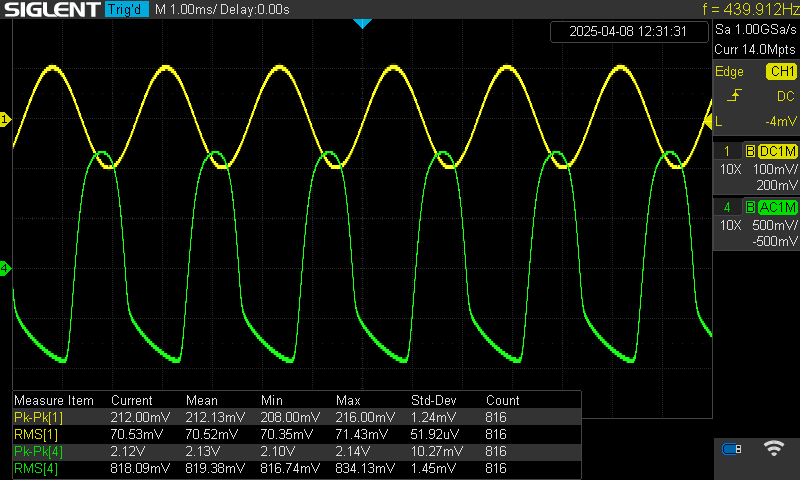The image size is (800, 480).
Task: Open the CH1 trigger source selector
Action: 781,72
